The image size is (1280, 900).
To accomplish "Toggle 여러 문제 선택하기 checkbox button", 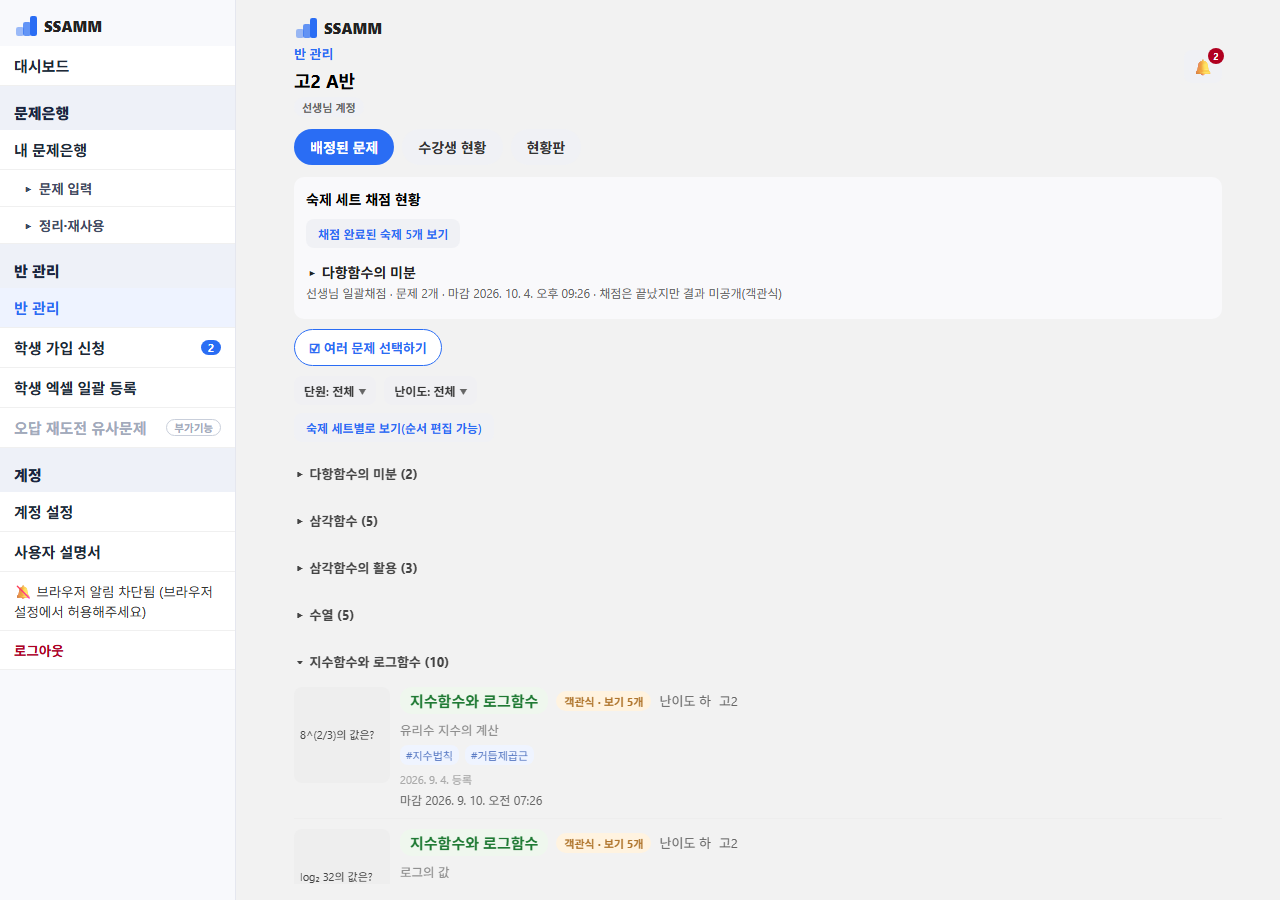I will coord(368,348).
